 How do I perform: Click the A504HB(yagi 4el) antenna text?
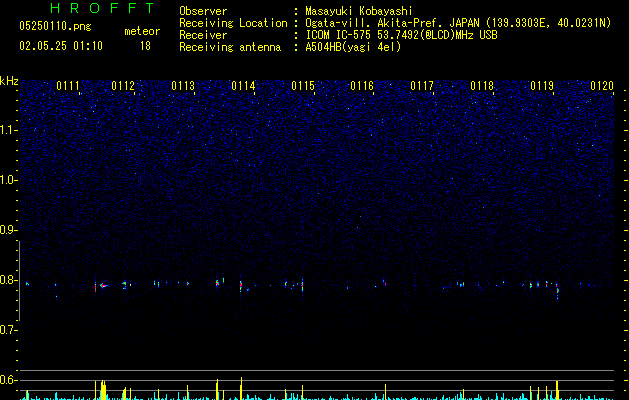[x=353, y=47]
